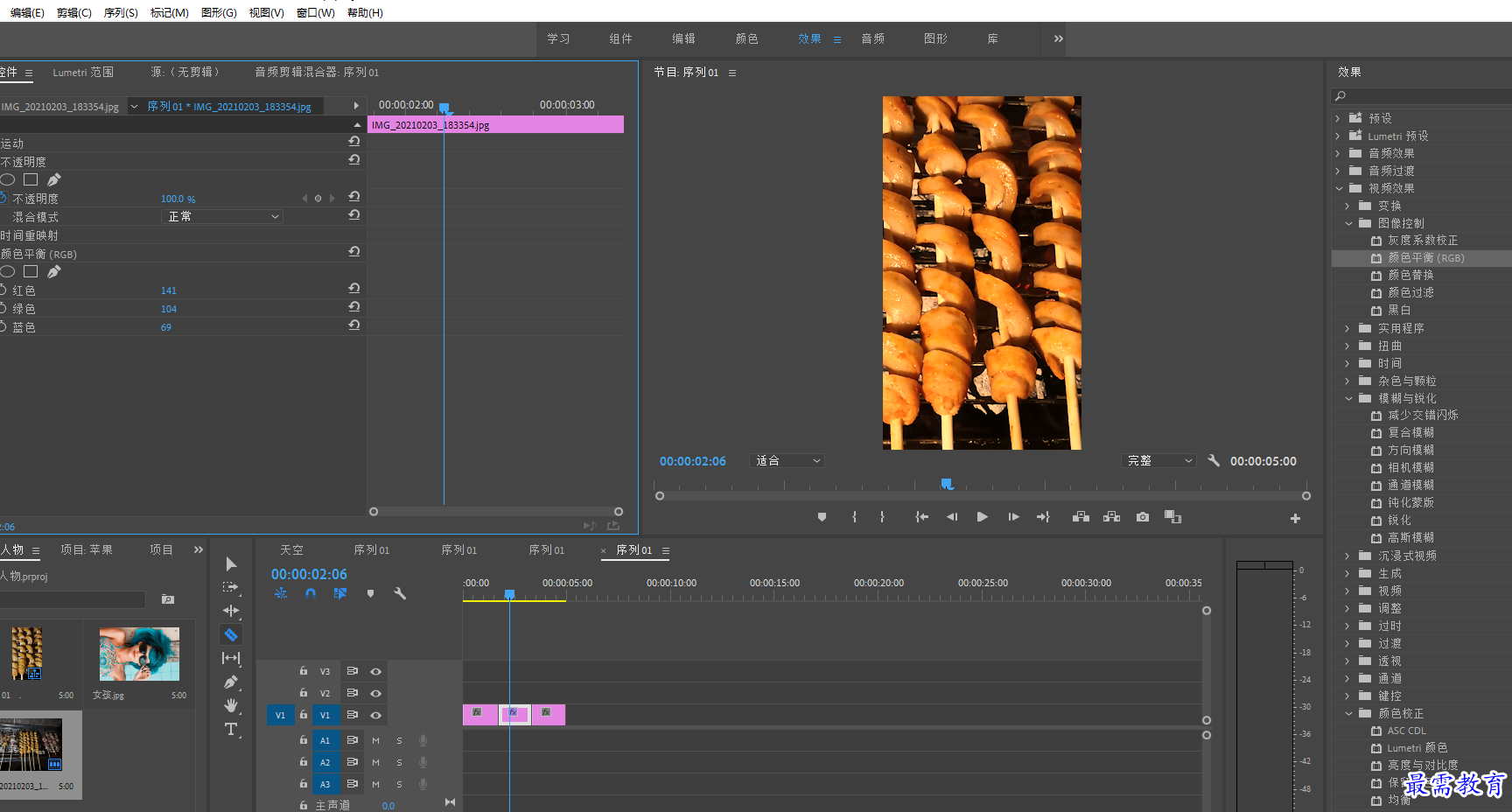Export frame with camera icon

coord(1143,517)
